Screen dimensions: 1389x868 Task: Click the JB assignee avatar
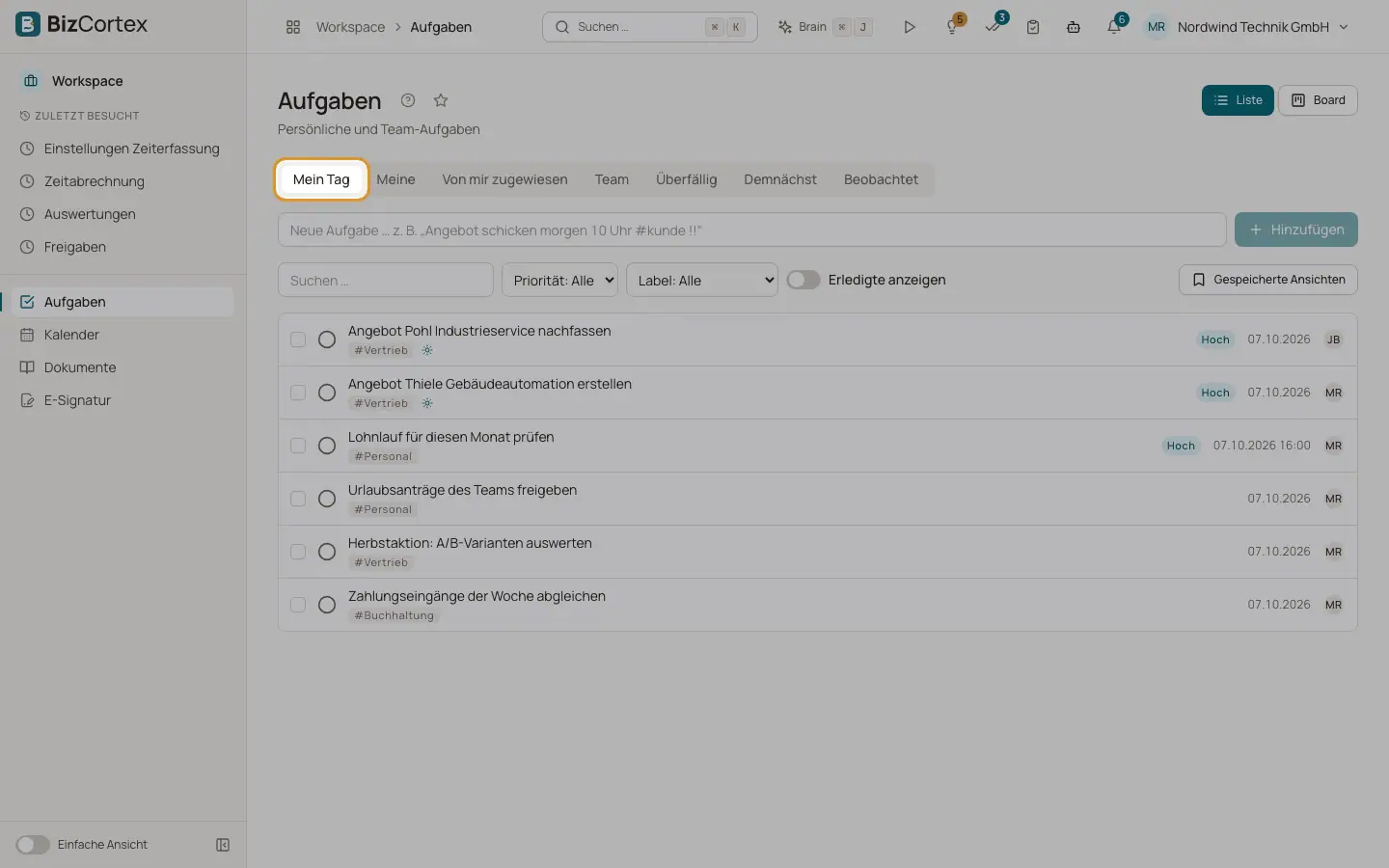(x=1333, y=339)
